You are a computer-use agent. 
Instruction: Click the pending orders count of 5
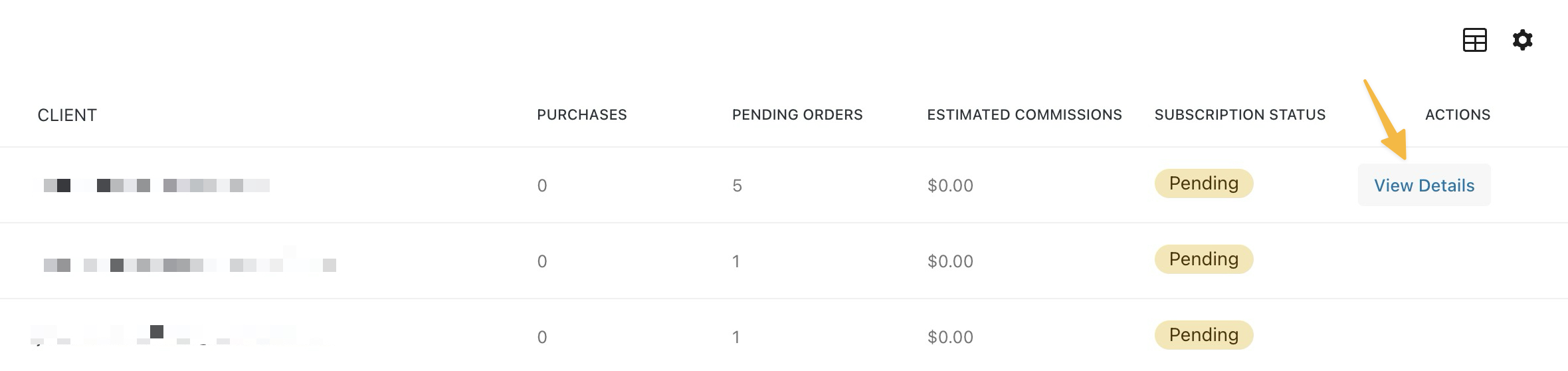737,186
